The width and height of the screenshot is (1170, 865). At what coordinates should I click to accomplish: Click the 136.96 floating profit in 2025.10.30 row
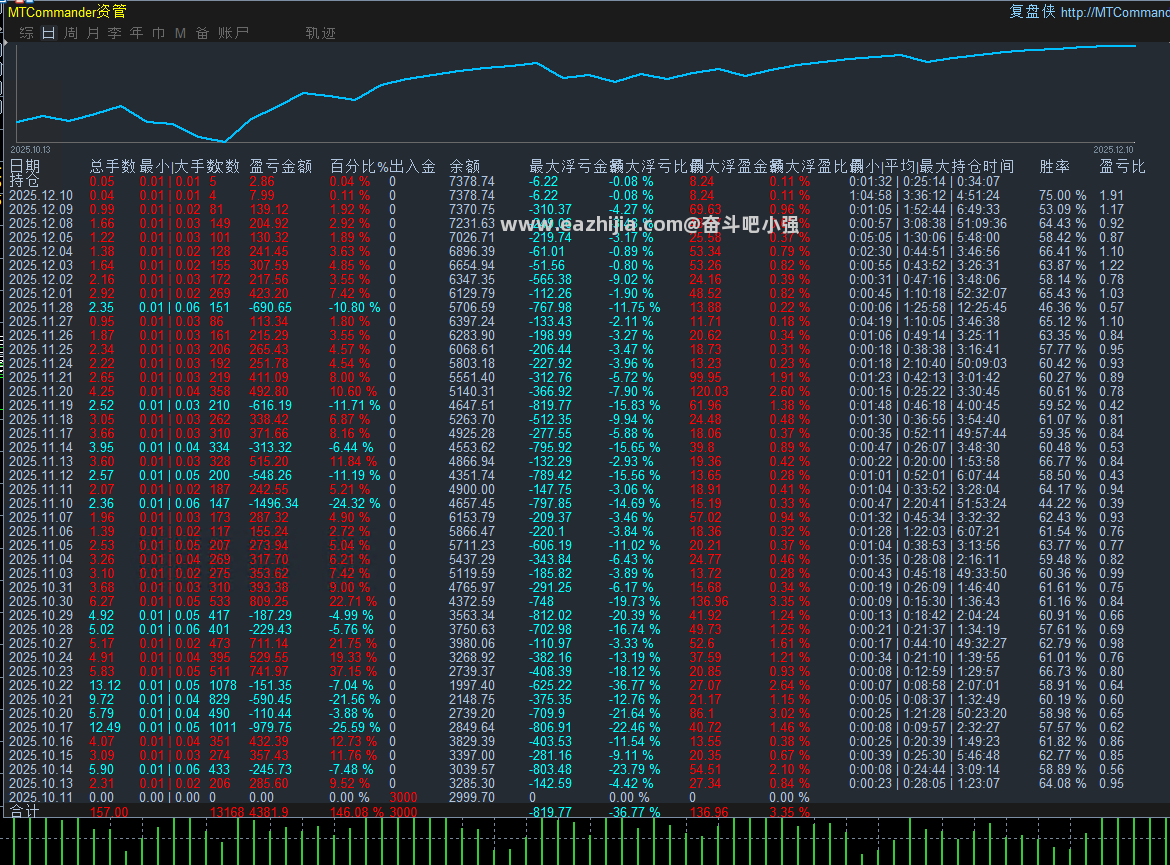coord(709,602)
